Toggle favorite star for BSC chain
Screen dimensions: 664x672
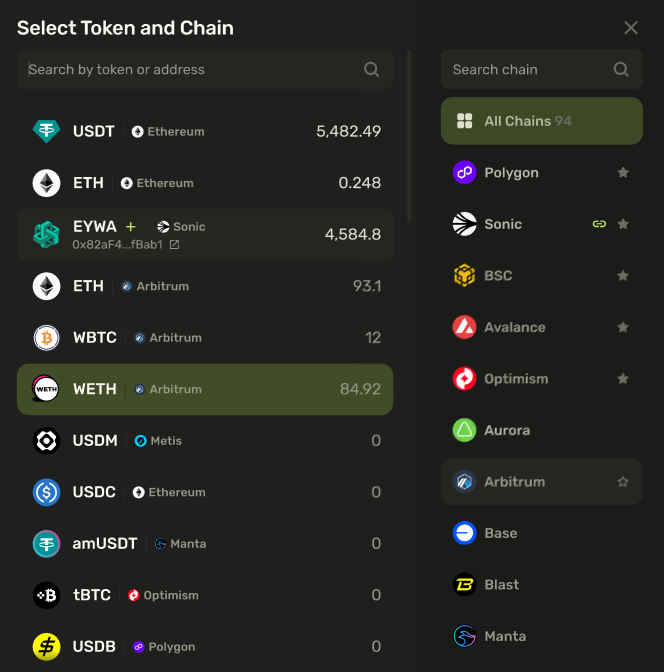tap(623, 276)
